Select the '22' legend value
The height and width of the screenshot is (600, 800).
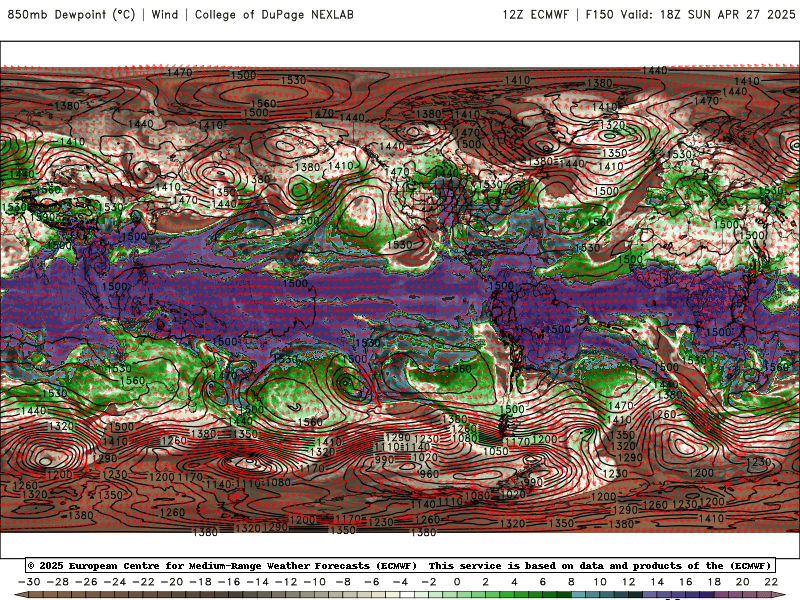(771, 582)
